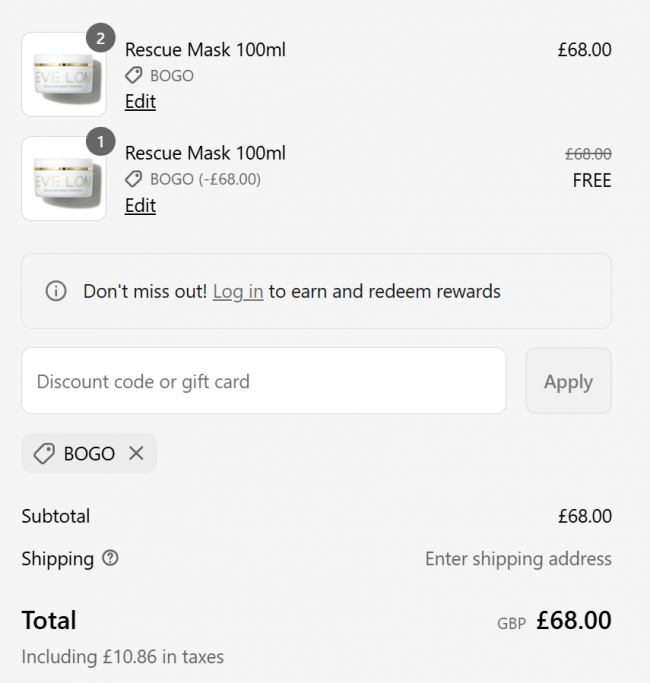Click the info icon in the rewards banner

click(56, 292)
